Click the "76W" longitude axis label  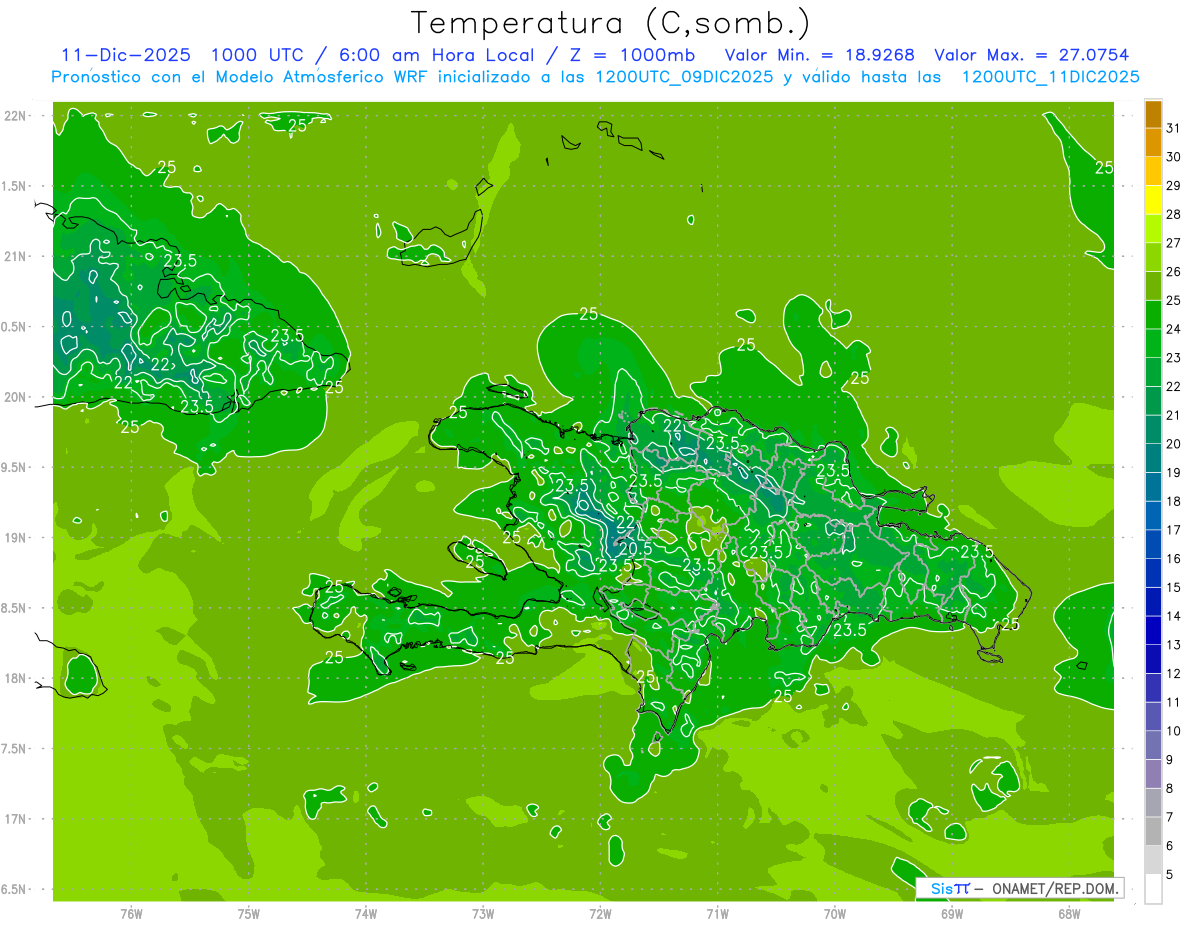click(131, 913)
